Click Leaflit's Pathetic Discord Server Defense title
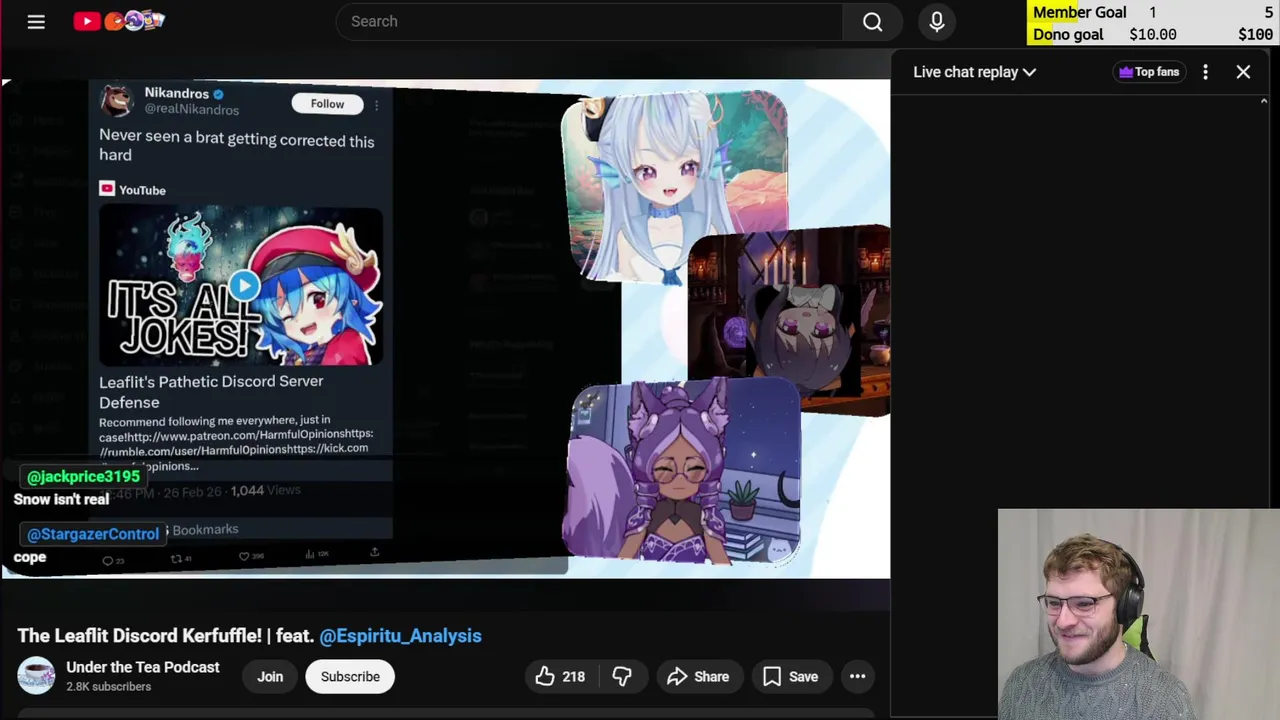This screenshot has width=1280, height=720. click(211, 392)
